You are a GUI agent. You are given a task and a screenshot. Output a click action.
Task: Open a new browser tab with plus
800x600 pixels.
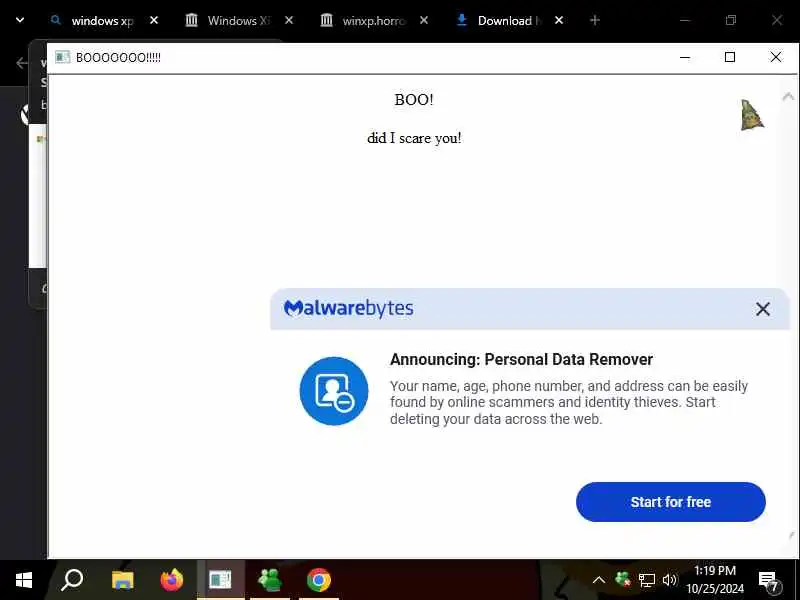pyautogui.click(x=594, y=20)
